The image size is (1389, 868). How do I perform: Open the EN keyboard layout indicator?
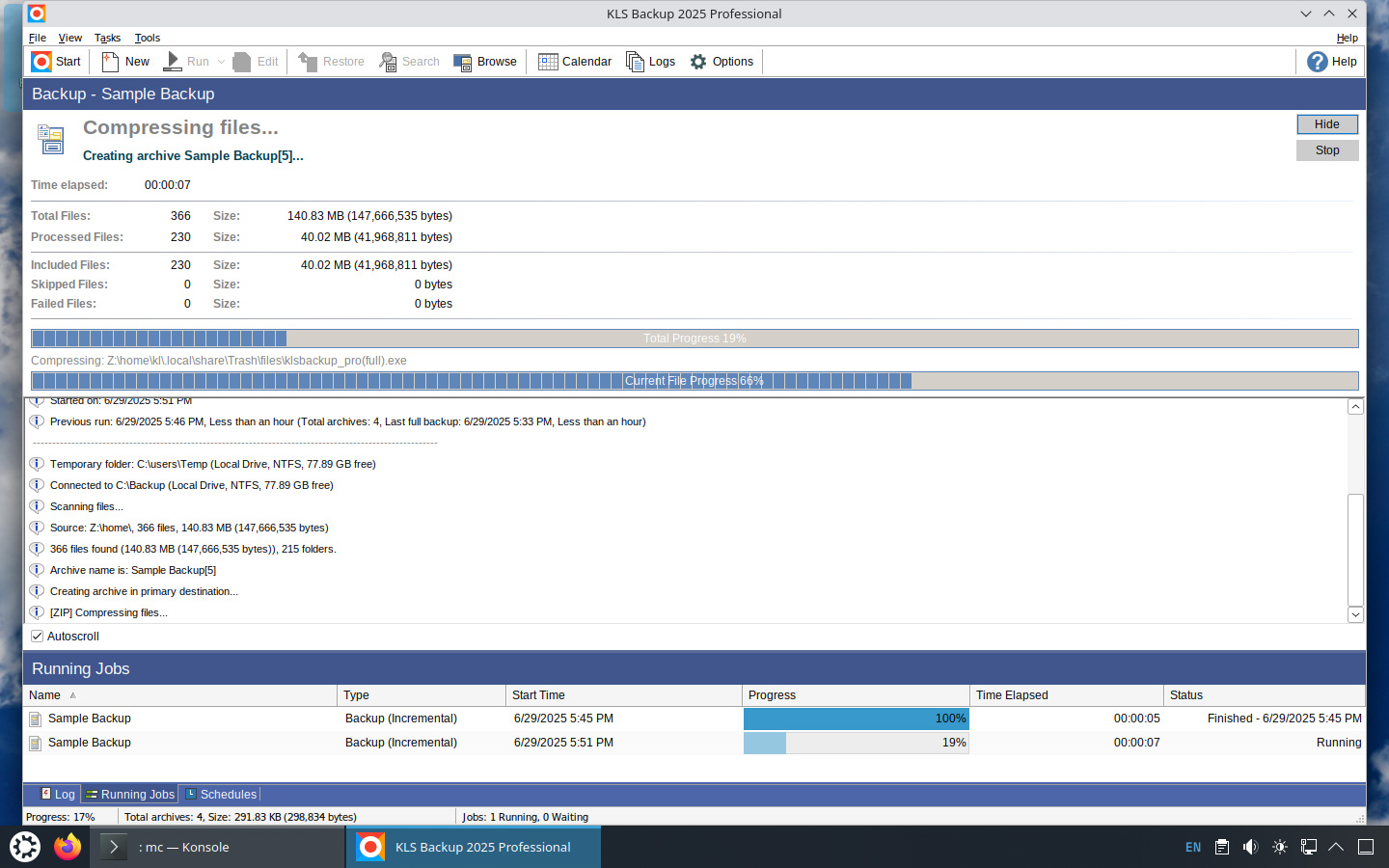pyautogui.click(x=1193, y=847)
